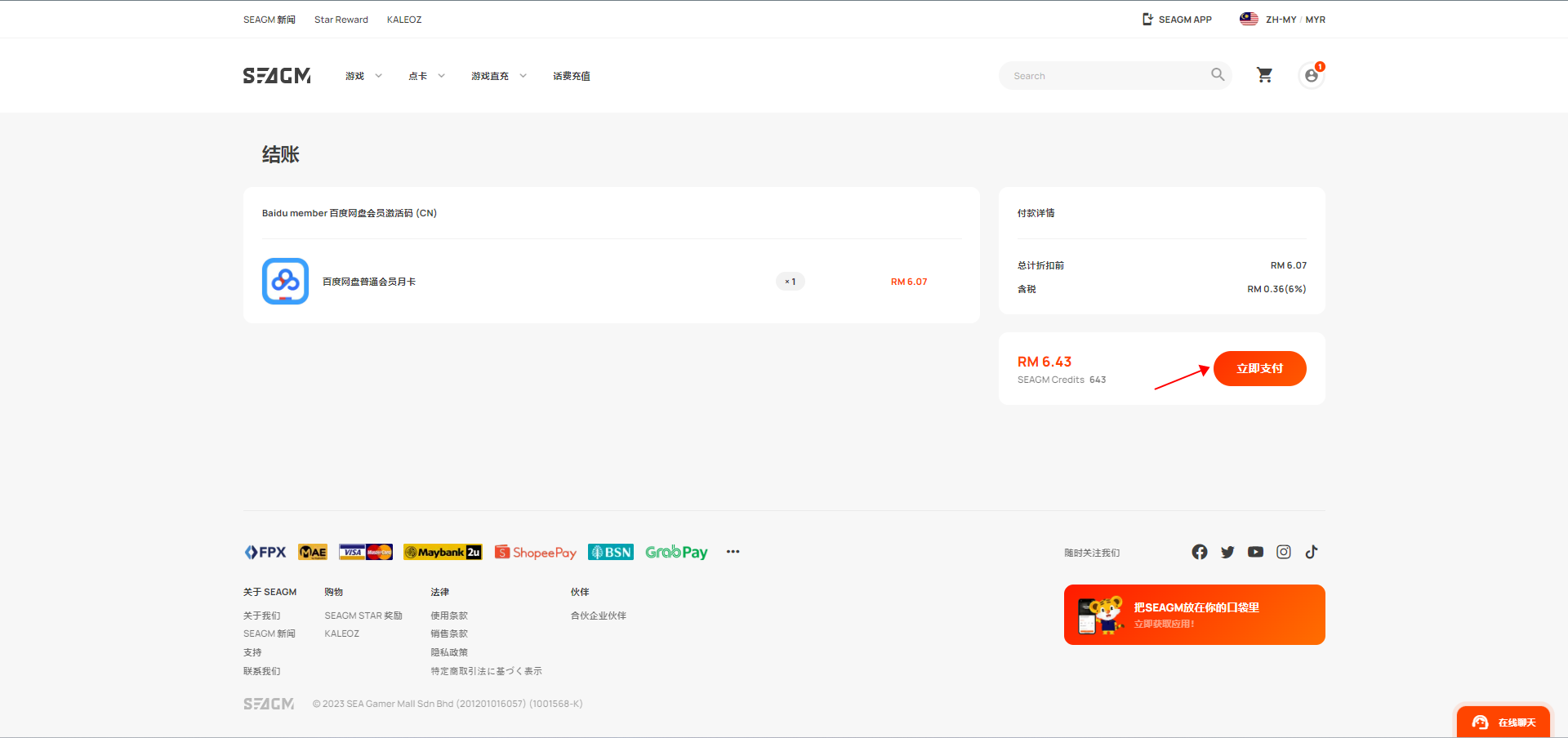Click the Malaysia flag icon

[1249, 19]
